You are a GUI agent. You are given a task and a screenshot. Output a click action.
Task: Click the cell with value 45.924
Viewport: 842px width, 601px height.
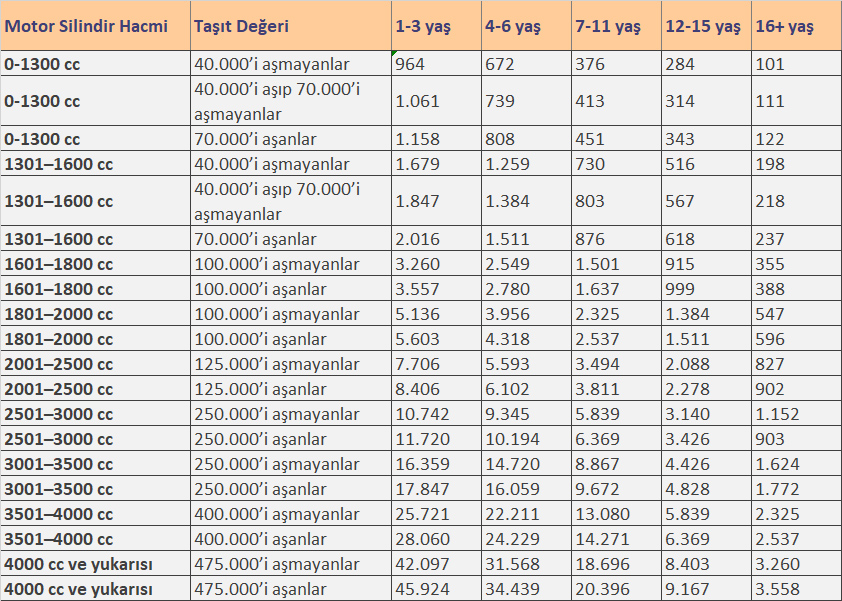pyautogui.click(x=435, y=589)
